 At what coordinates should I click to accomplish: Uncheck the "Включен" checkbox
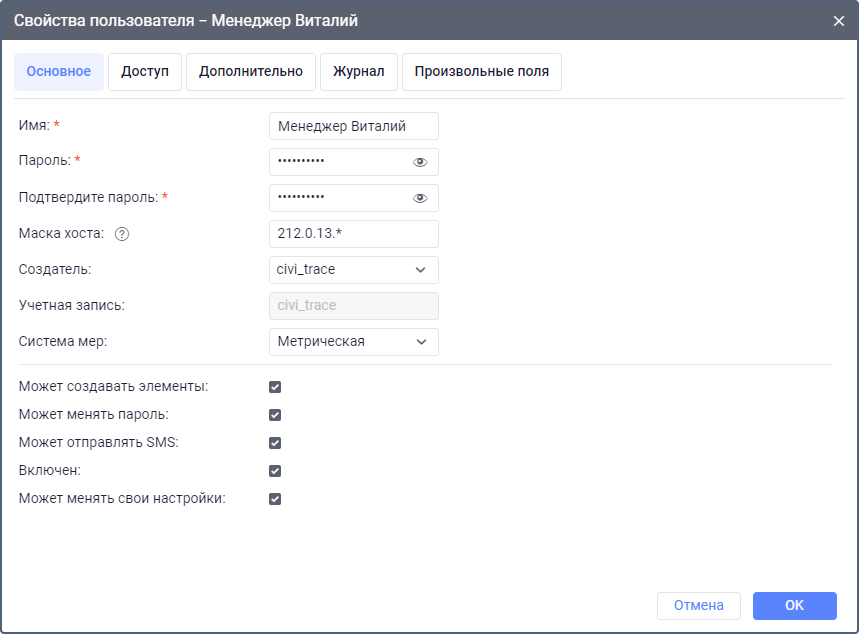click(275, 471)
